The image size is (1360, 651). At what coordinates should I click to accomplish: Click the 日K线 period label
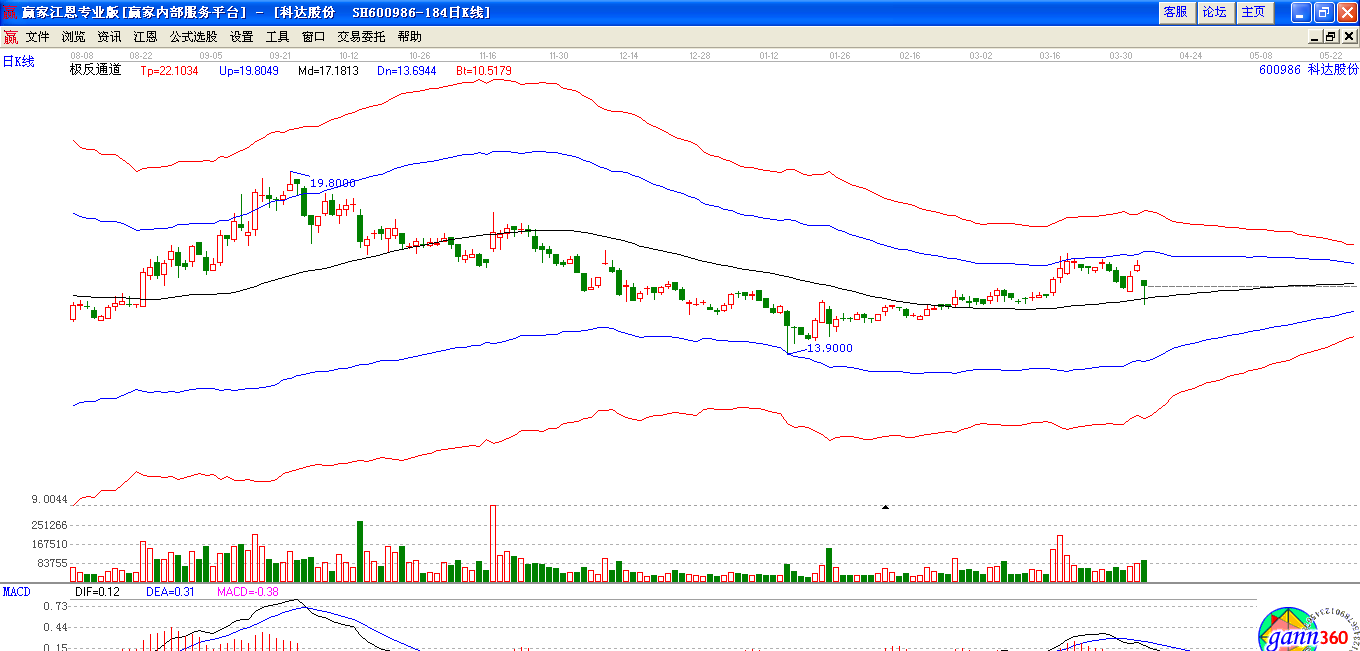click(x=18, y=62)
